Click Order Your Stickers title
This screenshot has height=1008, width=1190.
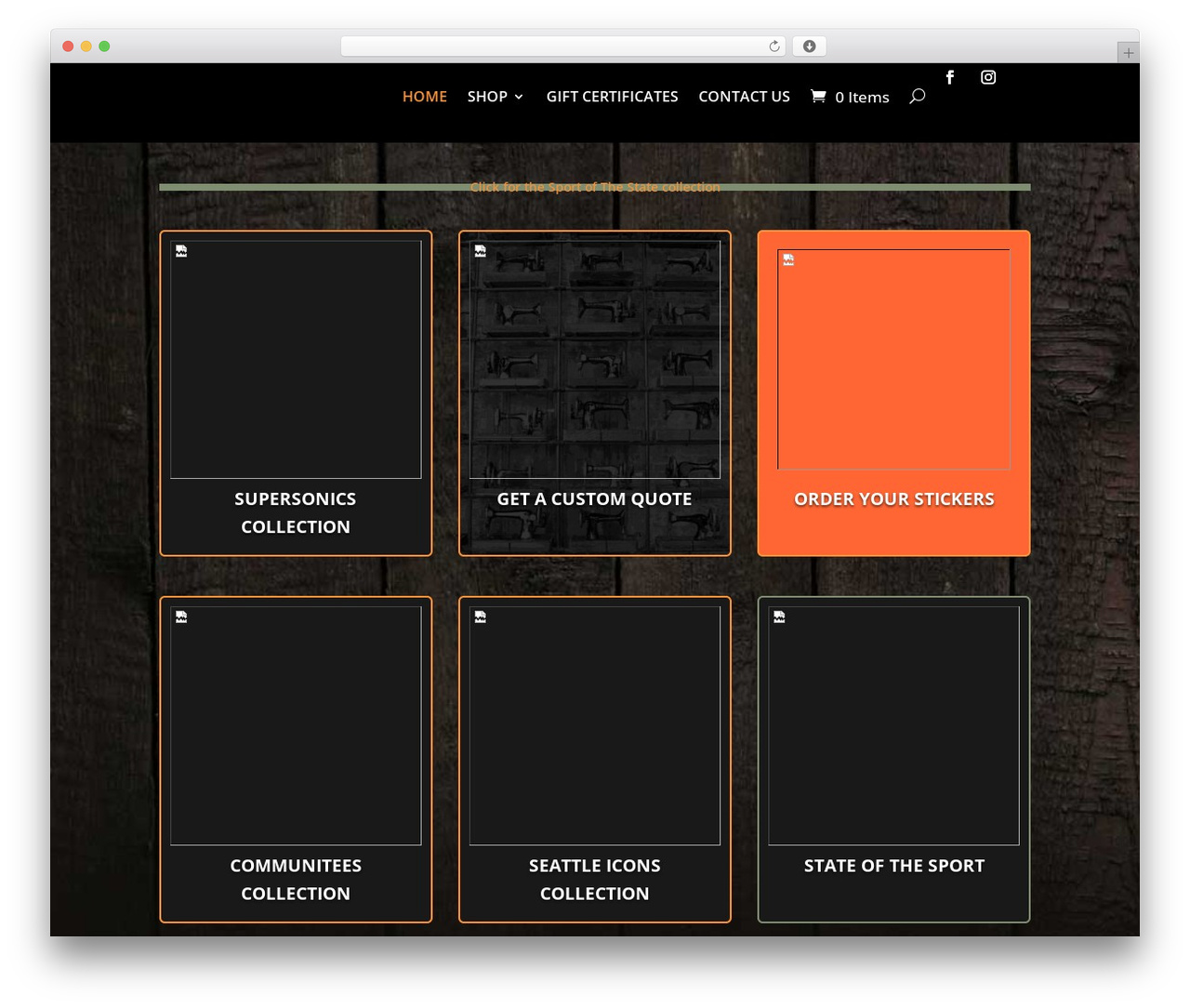pos(894,499)
